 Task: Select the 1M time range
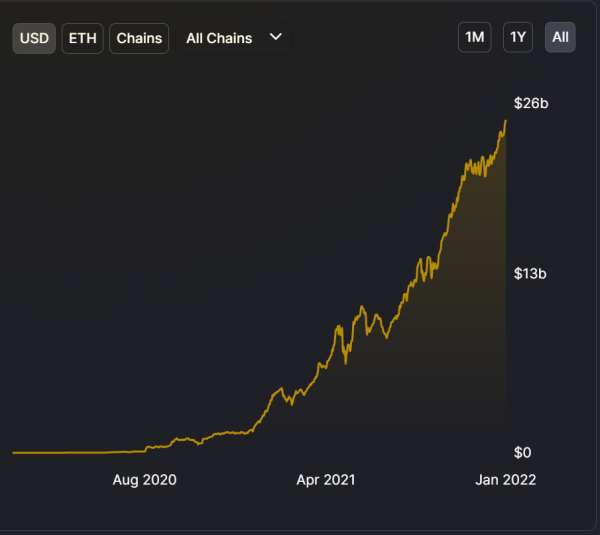474,38
